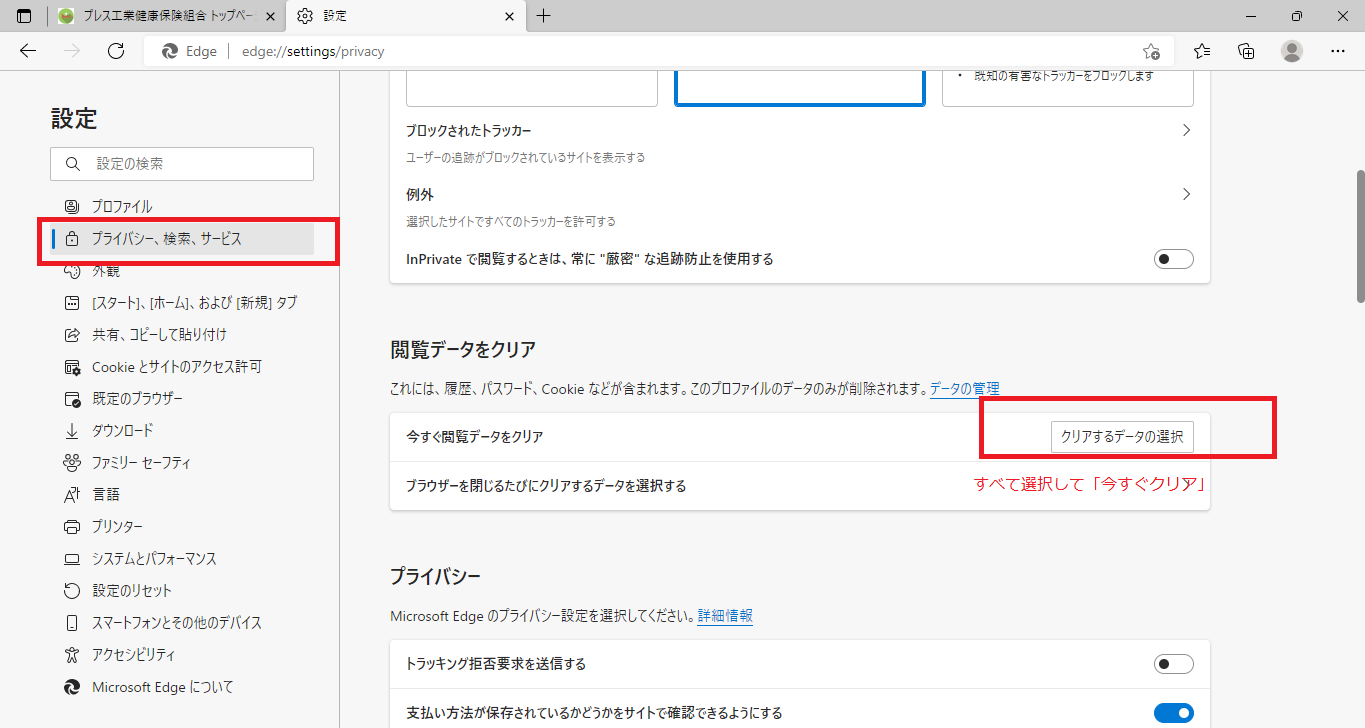The image size is (1365, 728).
Task: Expand the 例外 row chevron
Action: (1186, 194)
